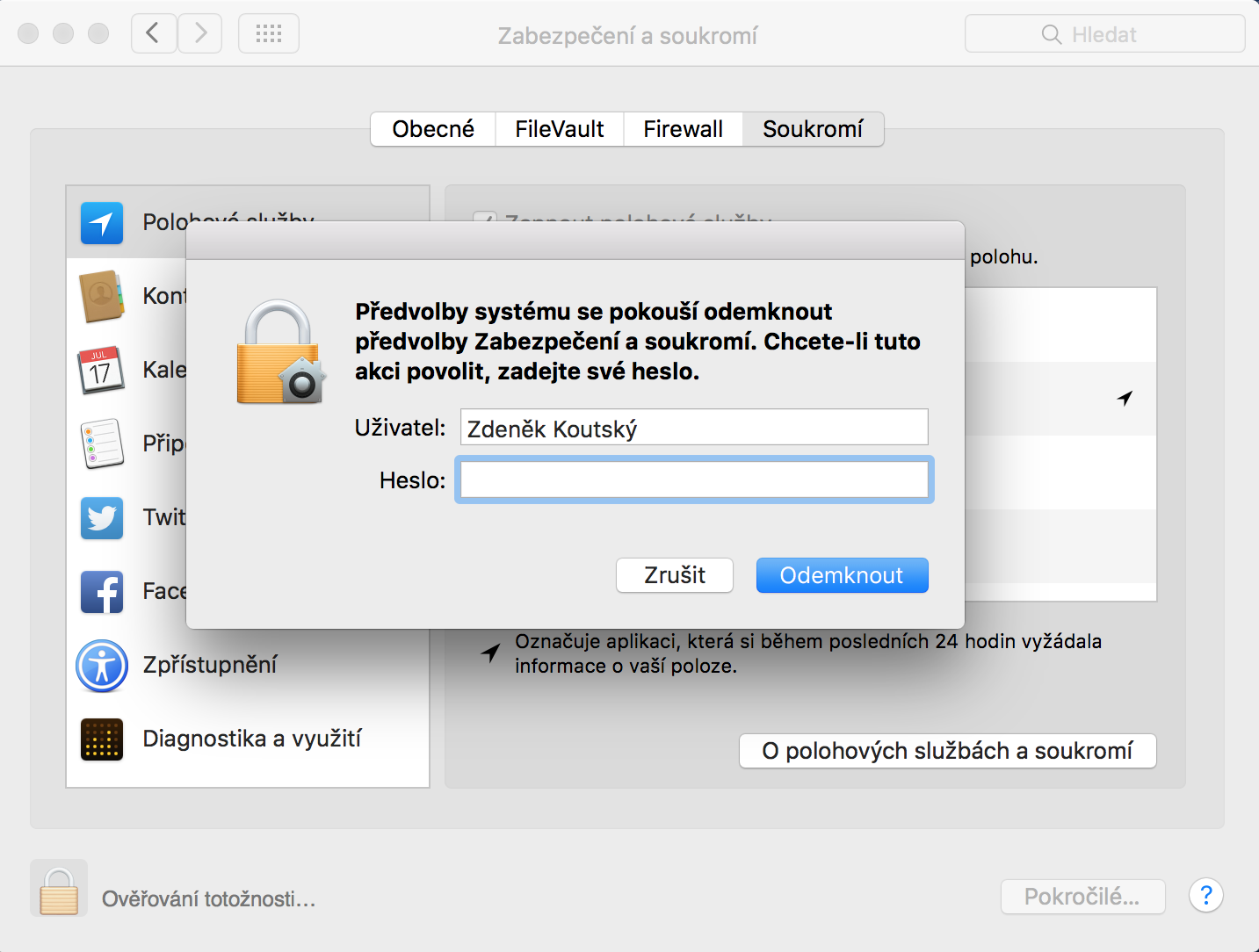The width and height of the screenshot is (1259, 952).
Task: Switch to the FileVault tab
Action: pos(560,129)
